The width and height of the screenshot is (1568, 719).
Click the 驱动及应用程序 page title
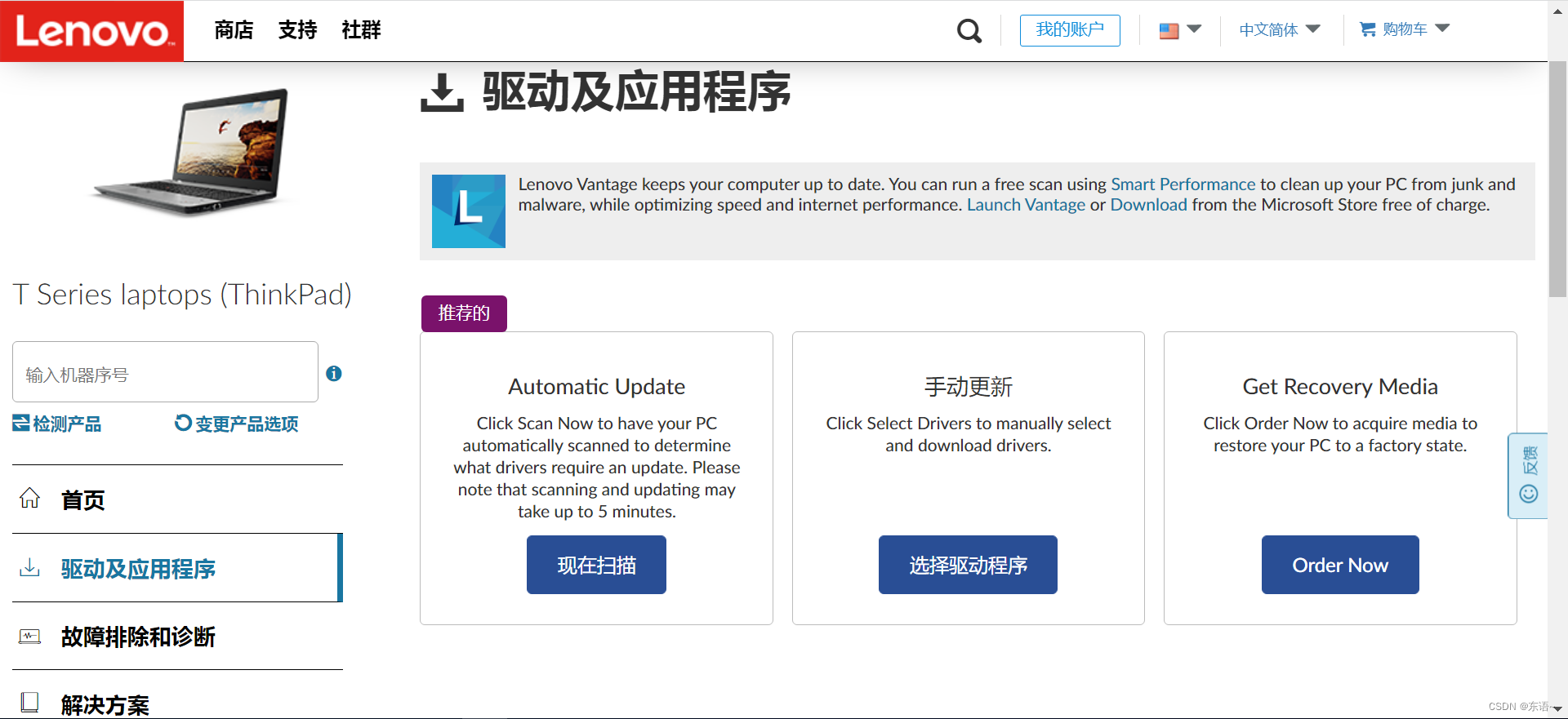636,92
